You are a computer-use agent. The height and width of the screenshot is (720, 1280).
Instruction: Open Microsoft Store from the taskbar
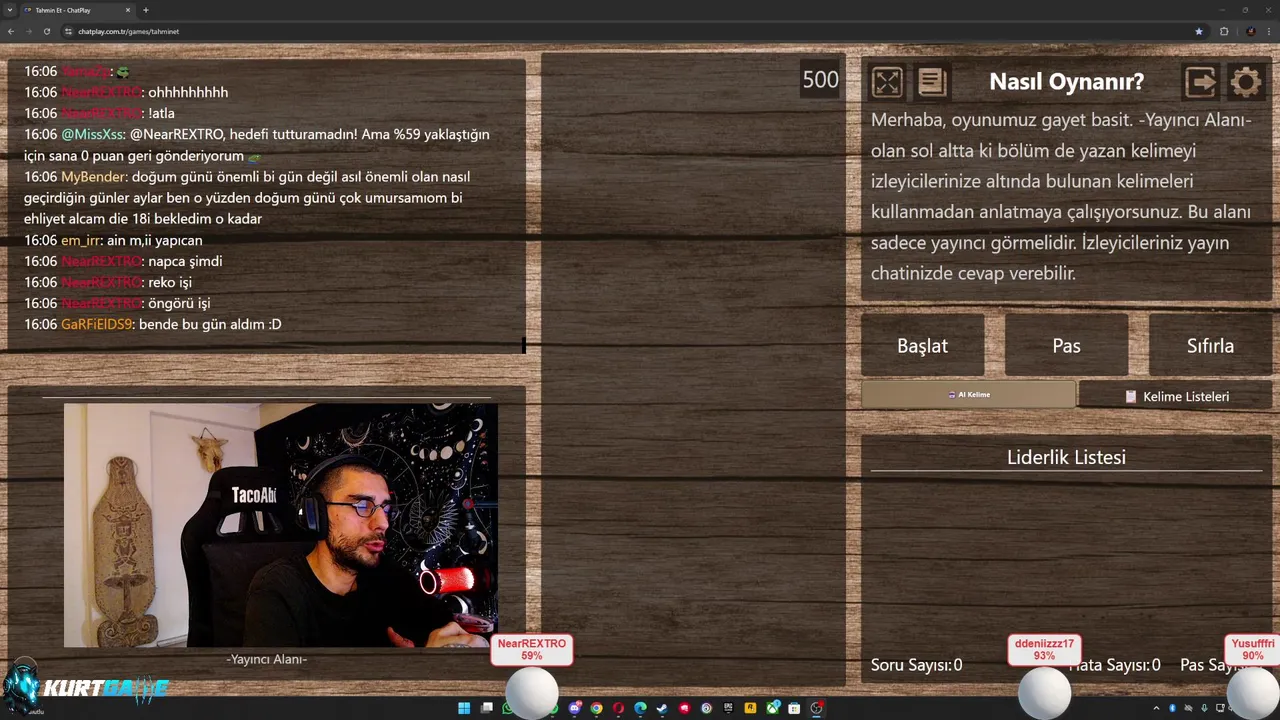(x=794, y=708)
